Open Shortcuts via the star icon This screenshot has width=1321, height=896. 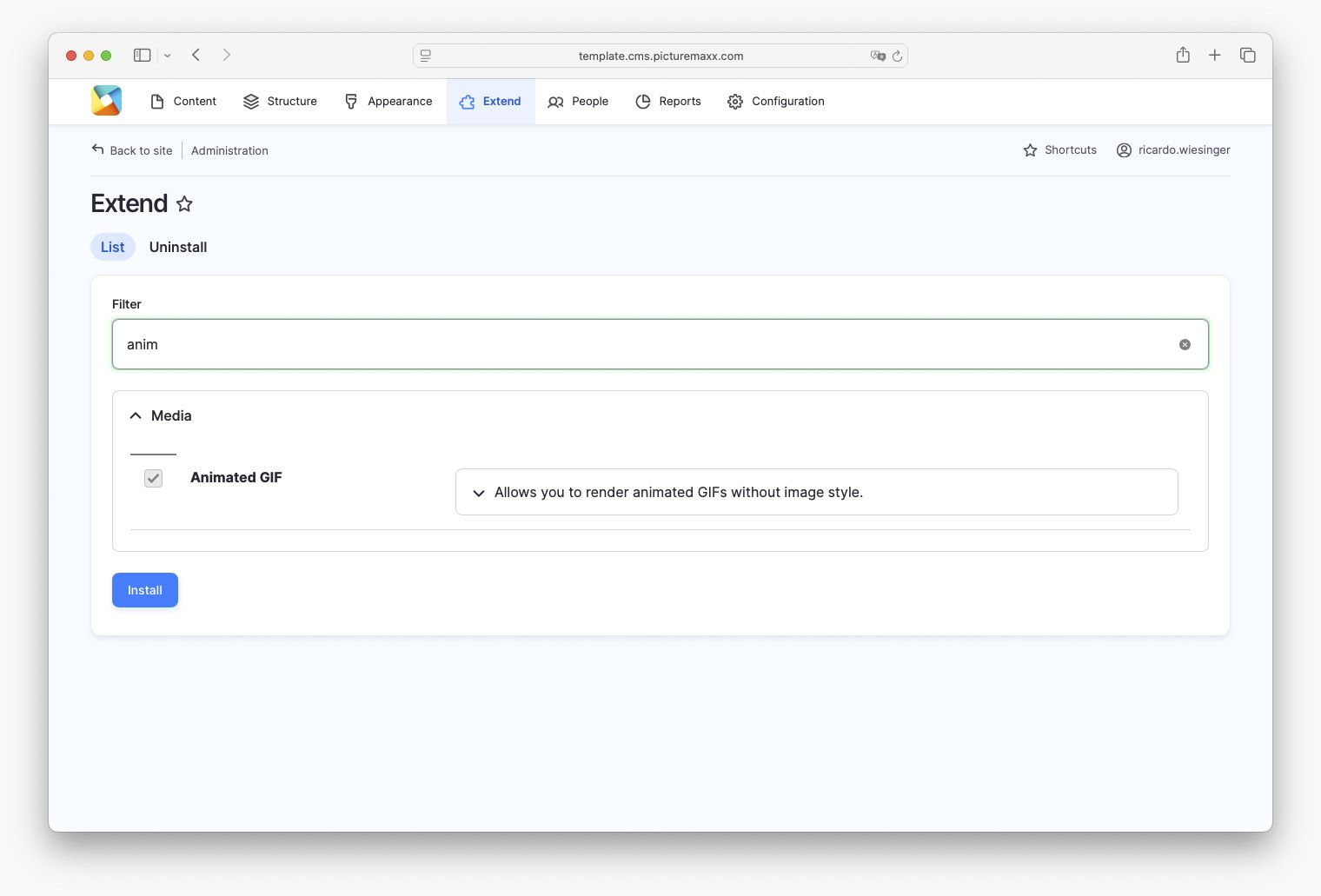pos(1030,149)
